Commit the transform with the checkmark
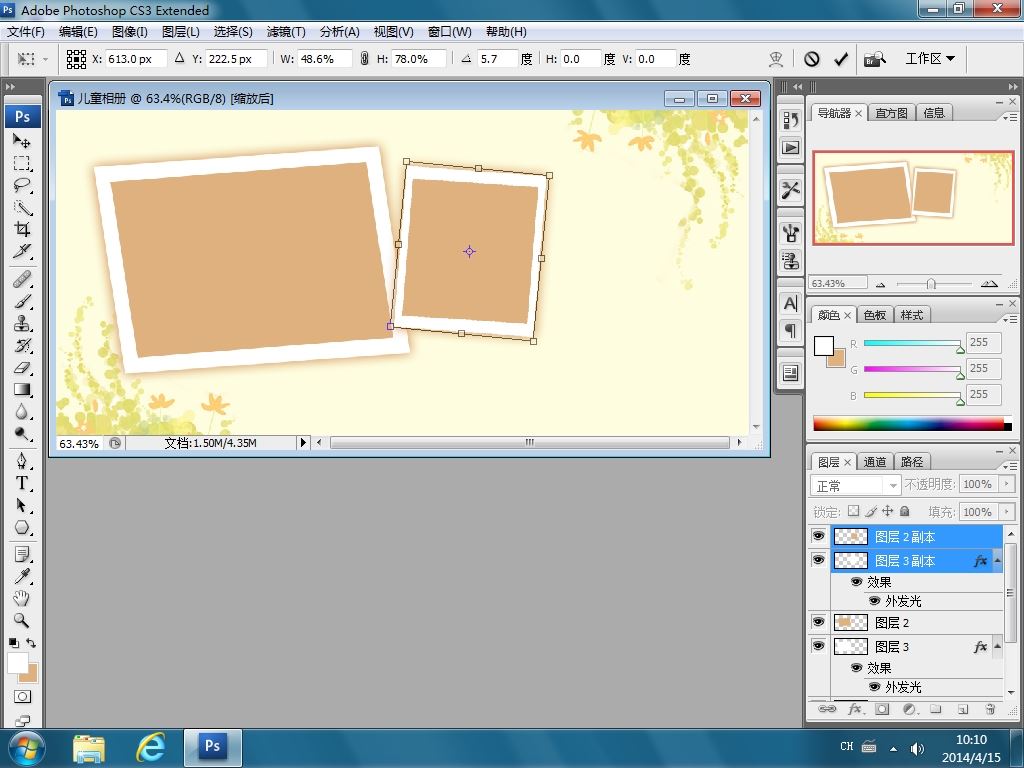Viewport: 1024px width, 768px height. click(841, 59)
